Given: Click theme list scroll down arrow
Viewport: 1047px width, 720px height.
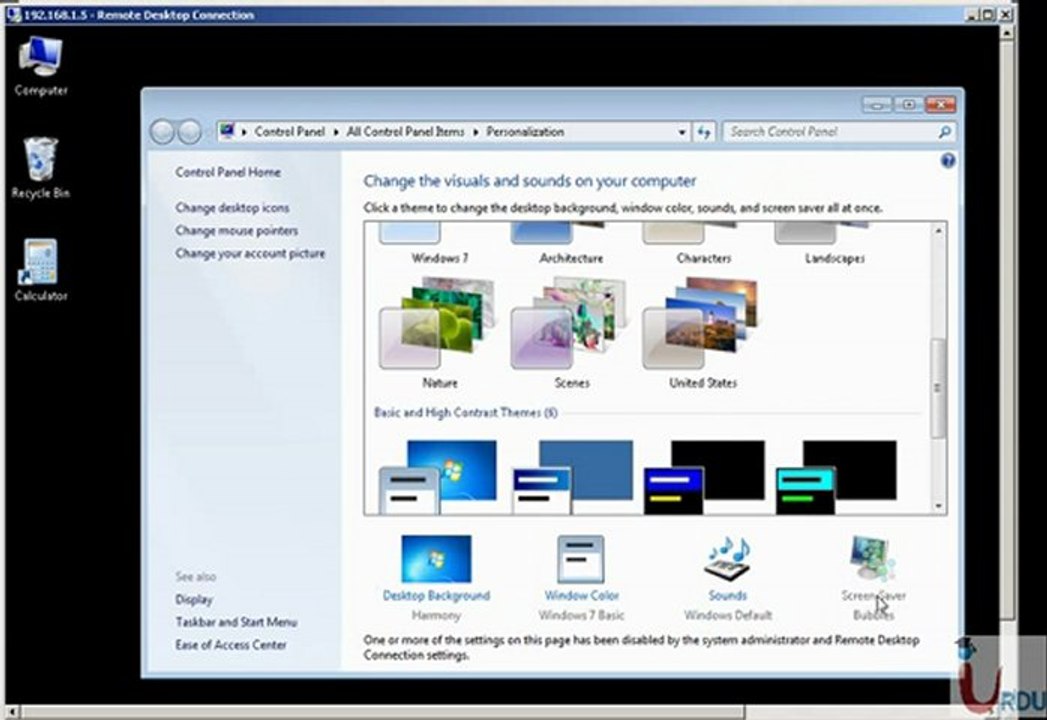Looking at the screenshot, I should coord(938,506).
